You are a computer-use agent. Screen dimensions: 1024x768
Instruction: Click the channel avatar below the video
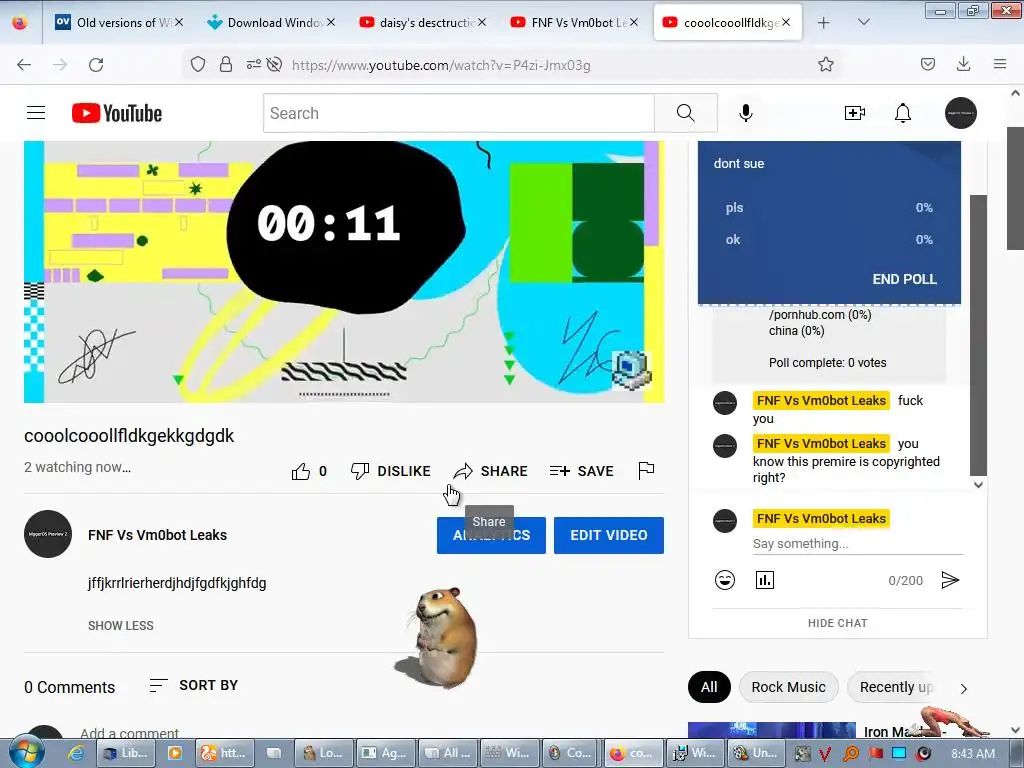pyautogui.click(x=48, y=534)
